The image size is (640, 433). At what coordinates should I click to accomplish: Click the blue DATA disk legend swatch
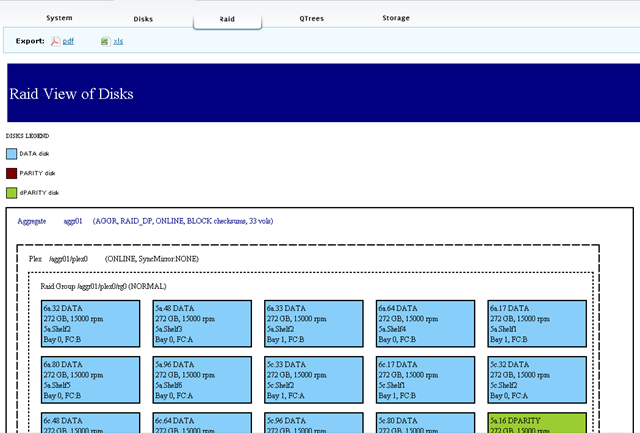pos(12,154)
